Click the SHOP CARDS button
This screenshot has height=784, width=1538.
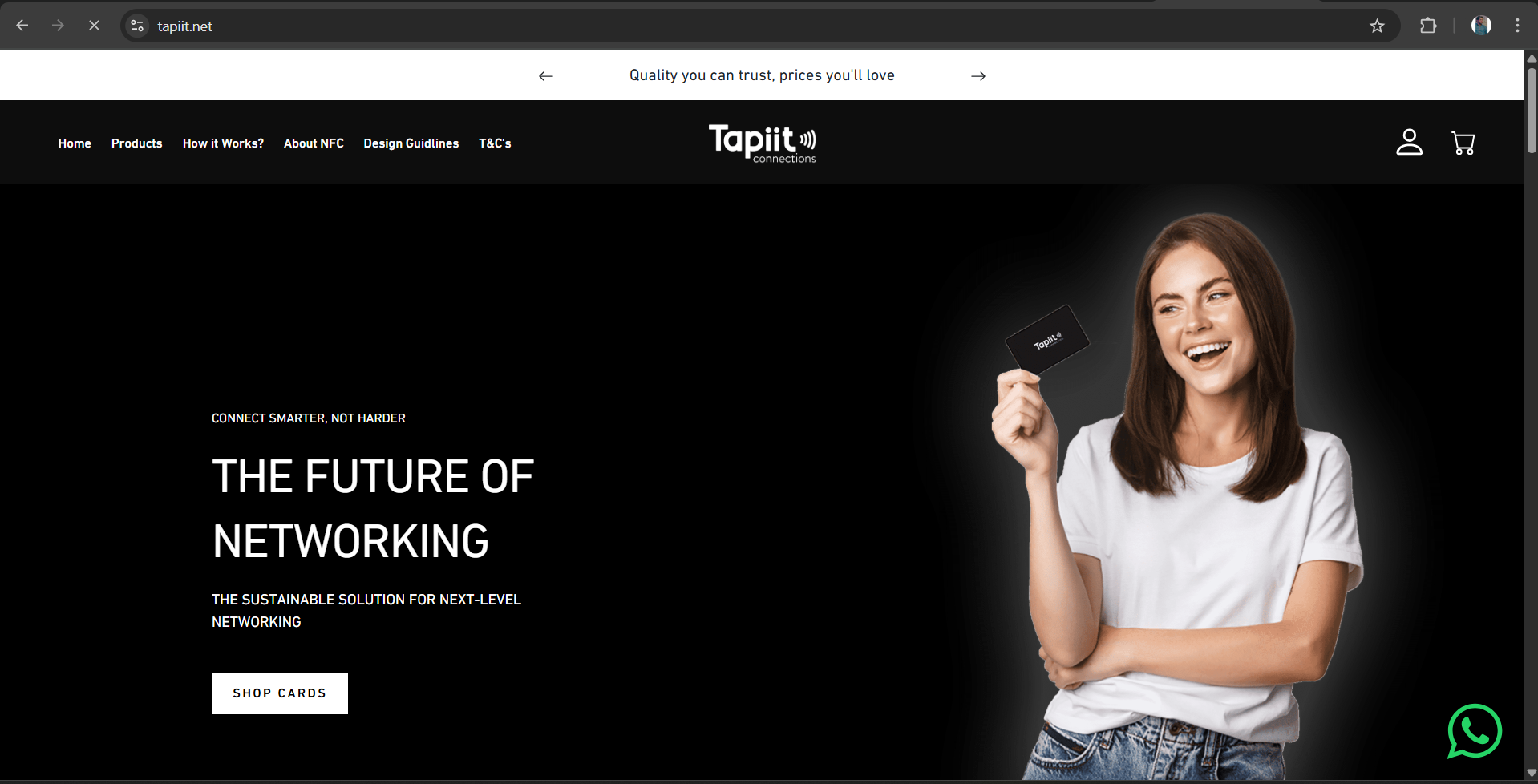coord(279,693)
